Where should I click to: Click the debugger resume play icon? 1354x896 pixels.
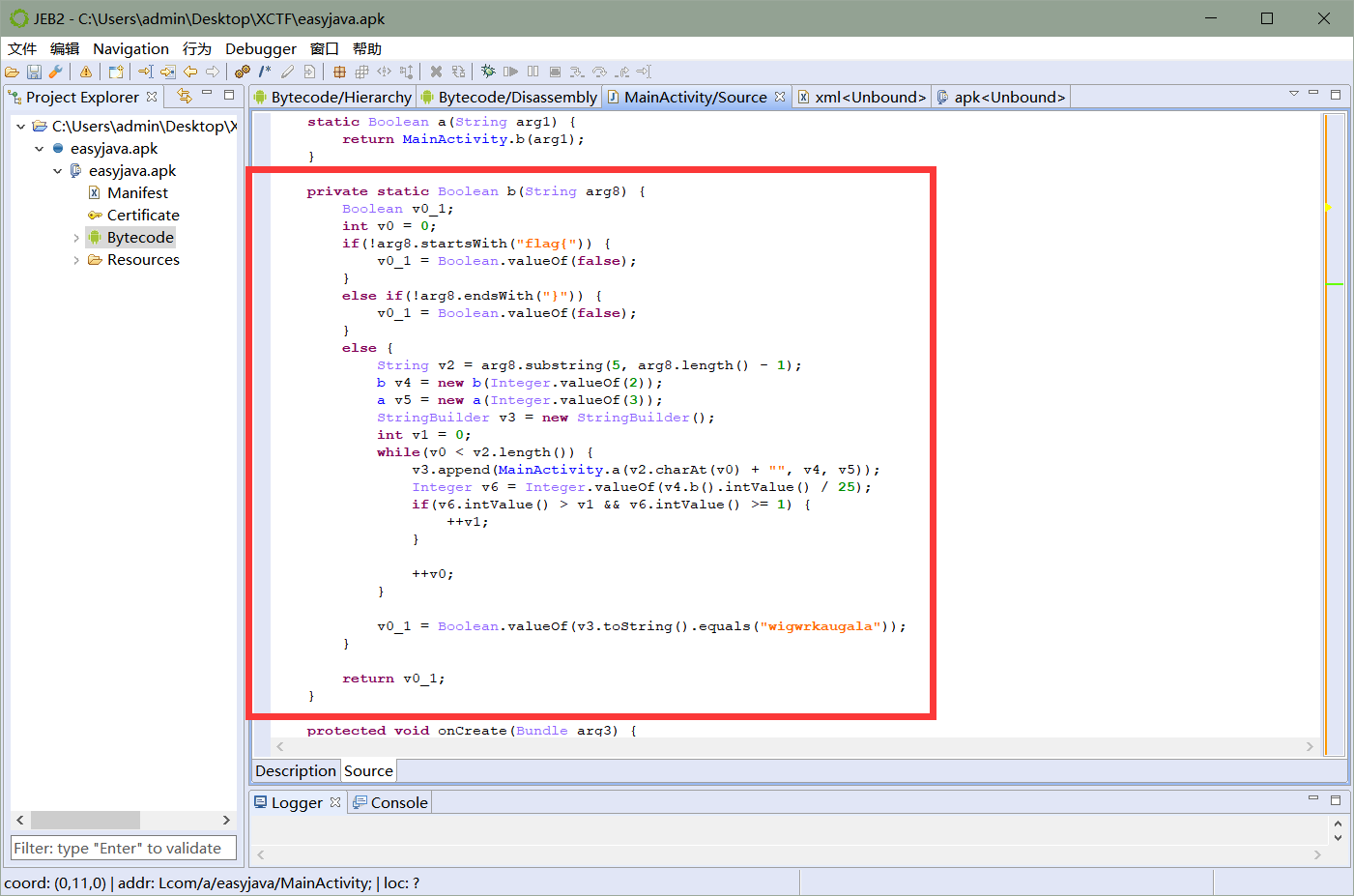510,72
